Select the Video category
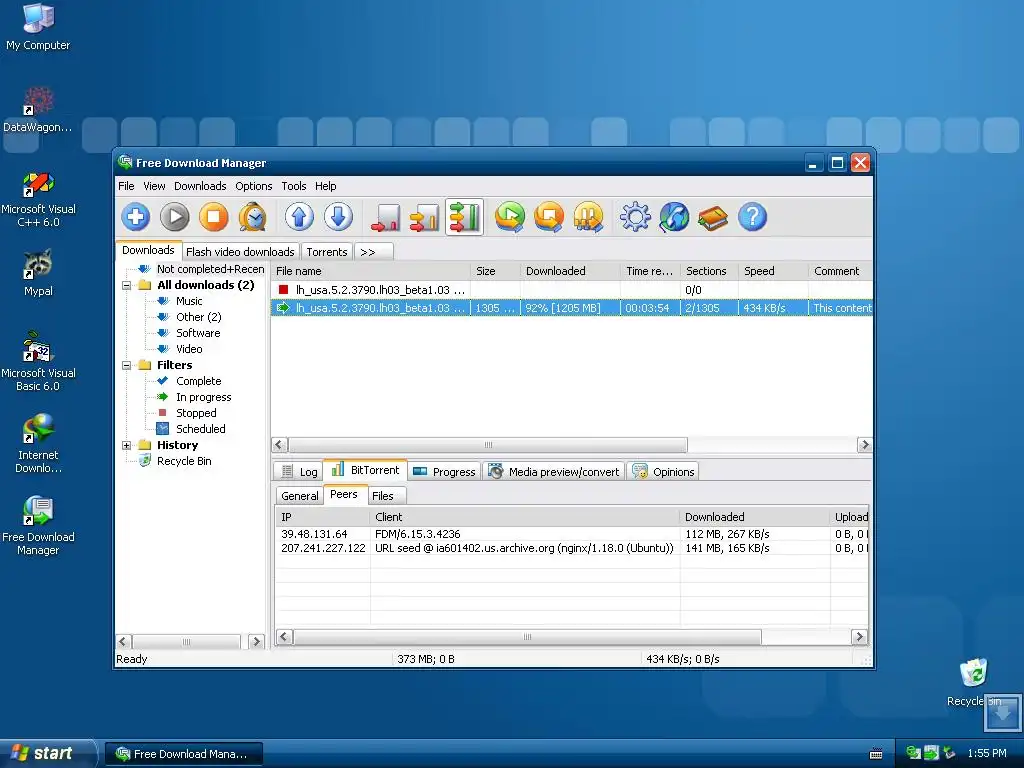The image size is (1024, 768). (x=189, y=349)
